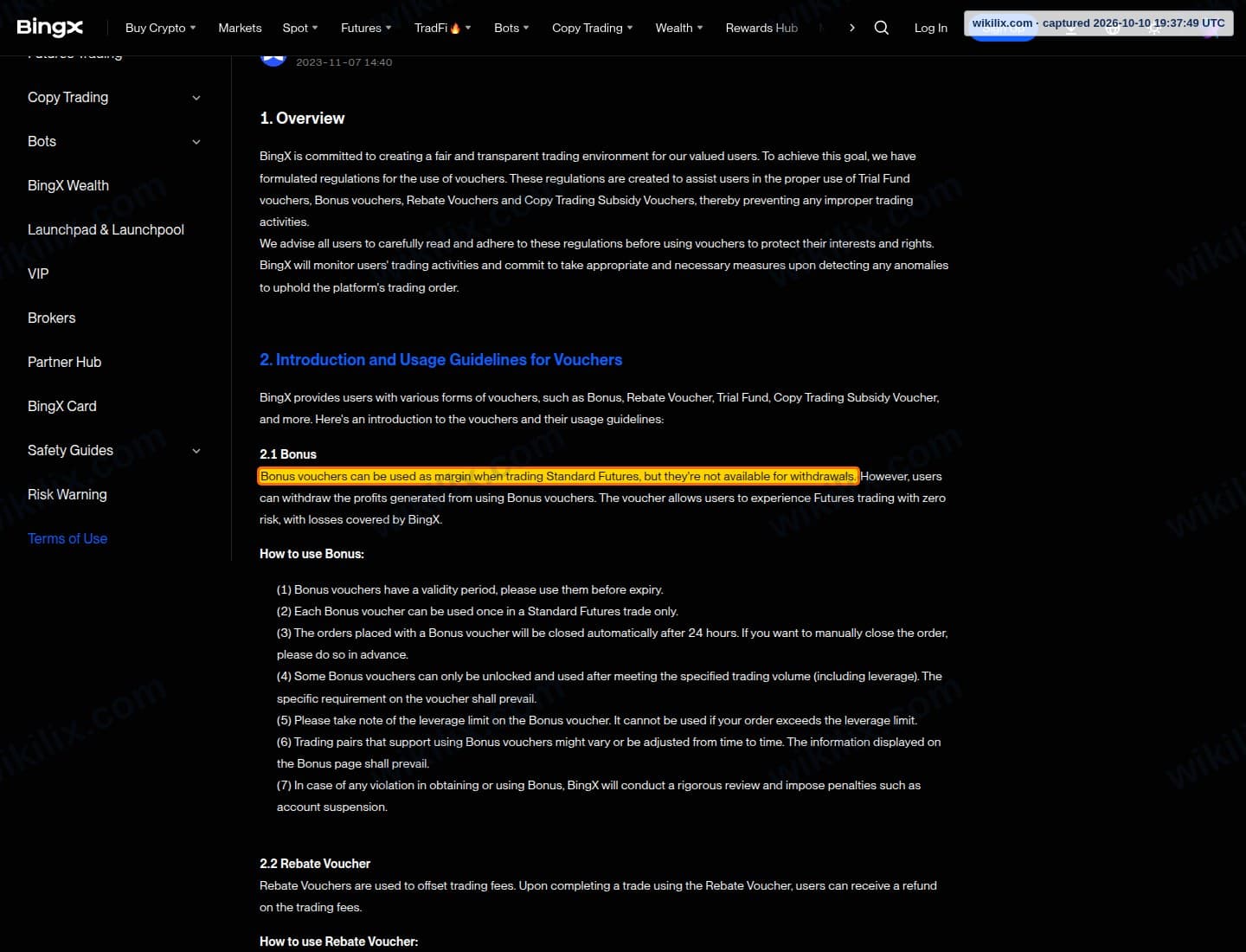This screenshot has width=1246, height=952.
Task: Click the 'How to use Bonus:' heading
Action: (x=311, y=554)
